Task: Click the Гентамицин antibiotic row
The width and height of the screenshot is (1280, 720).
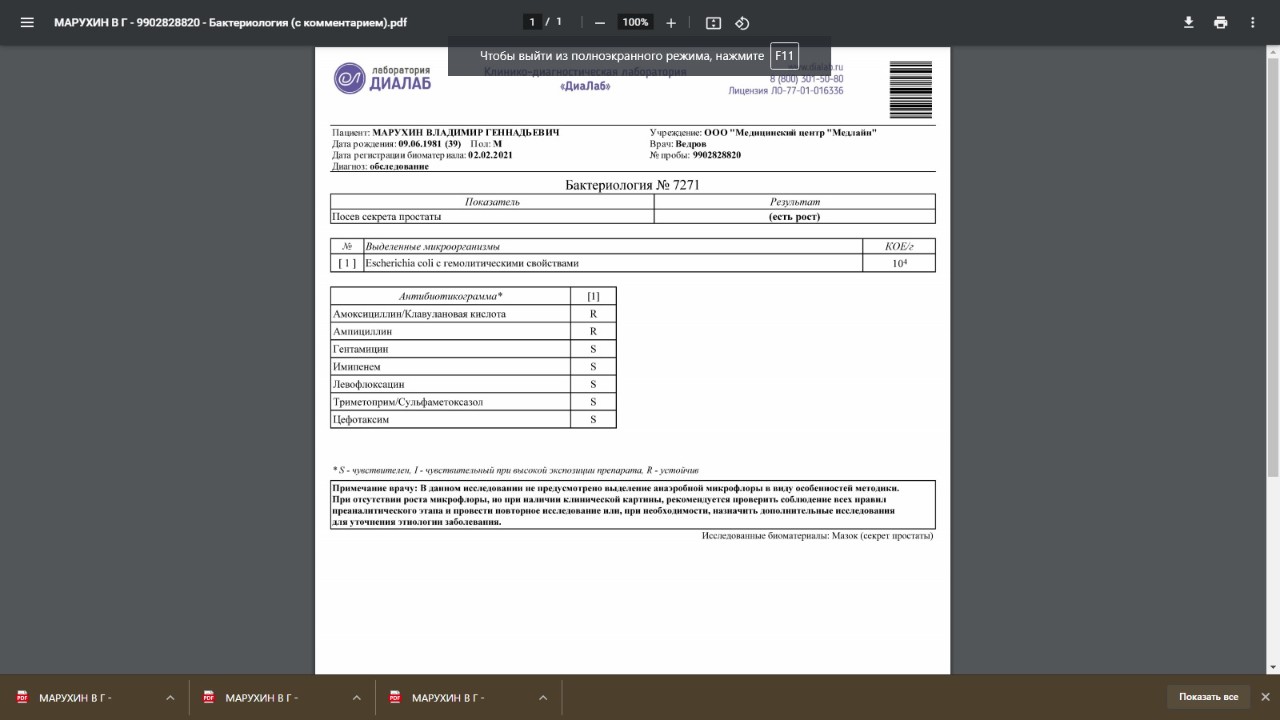Action: (473, 349)
